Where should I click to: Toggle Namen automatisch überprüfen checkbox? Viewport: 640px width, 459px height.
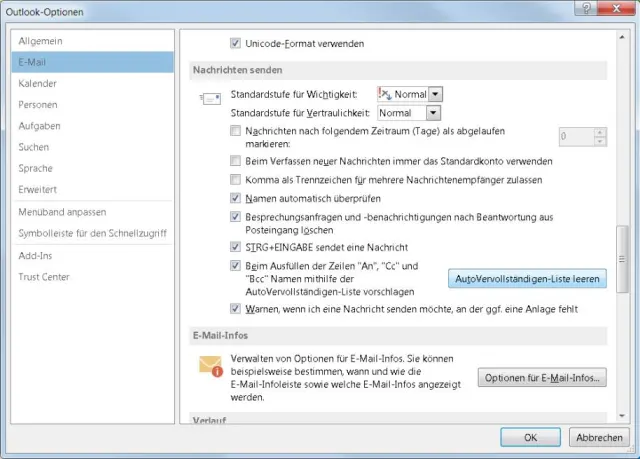click(235, 198)
